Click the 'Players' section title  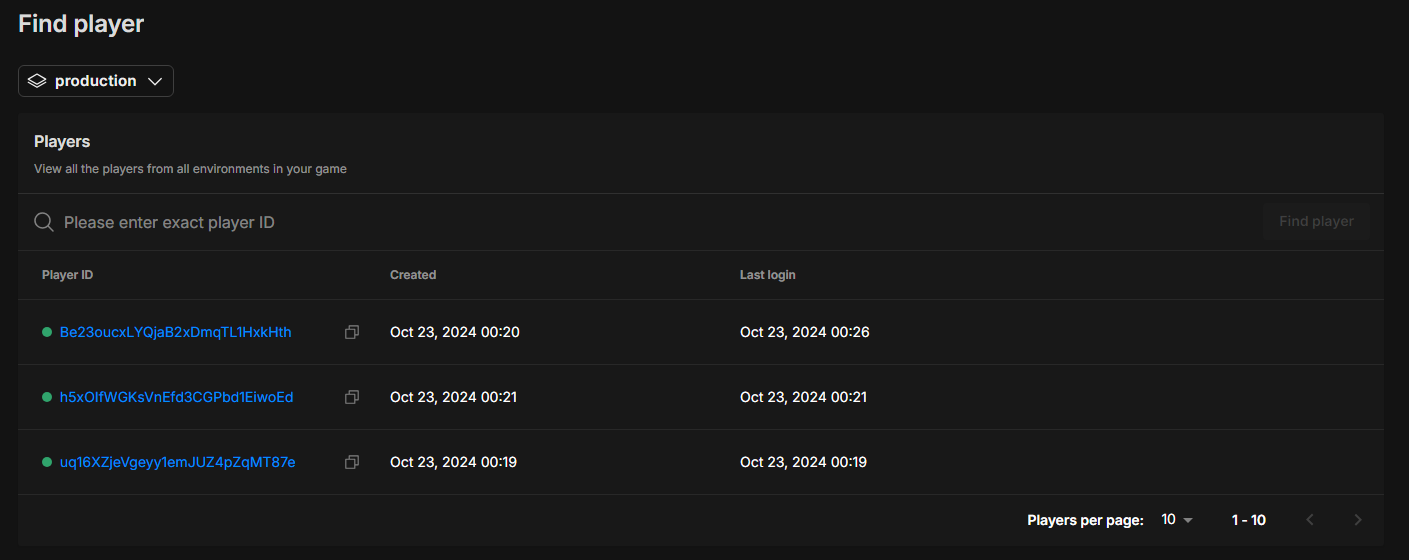point(62,142)
